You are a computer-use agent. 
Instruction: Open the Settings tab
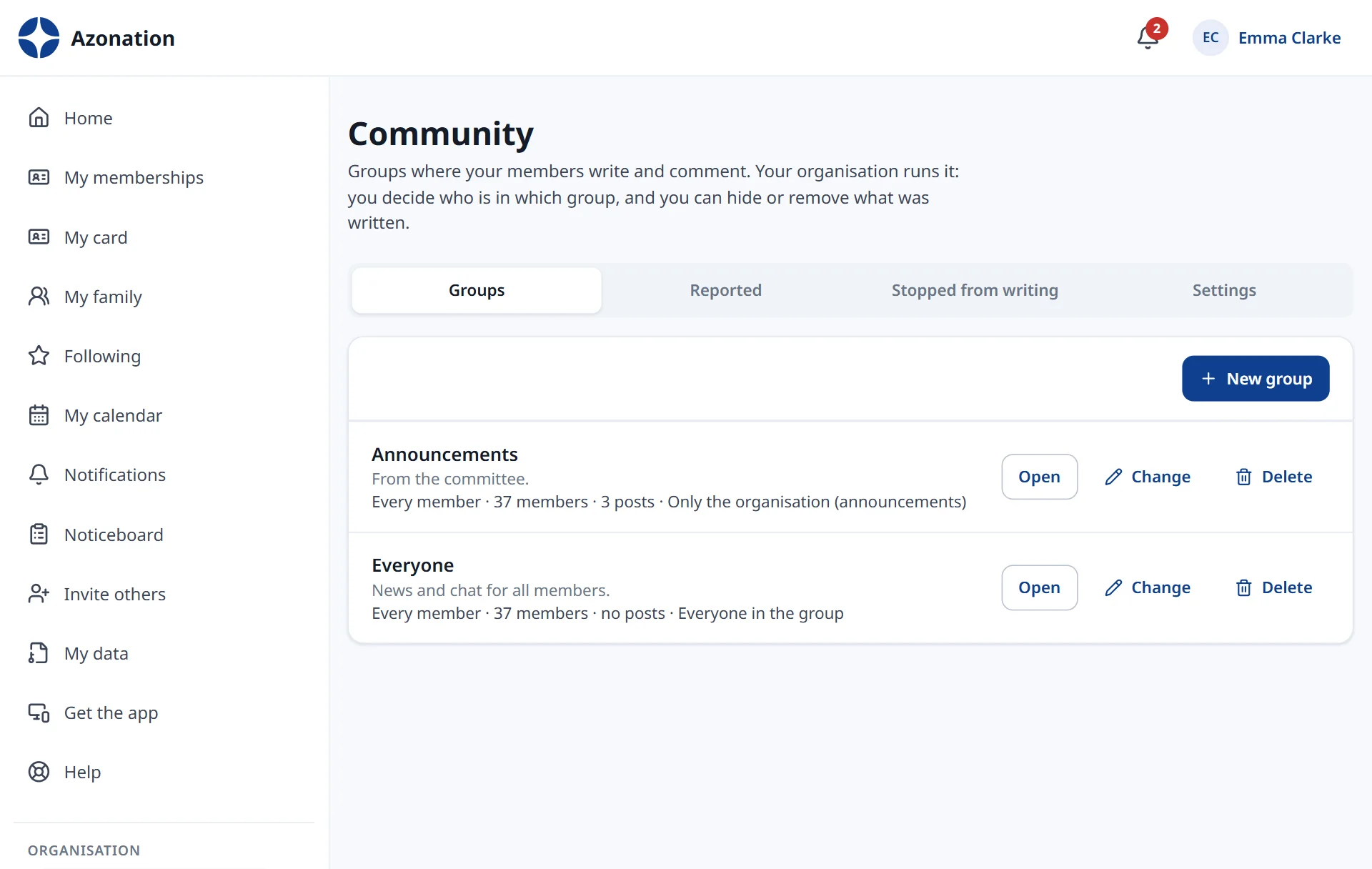click(x=1224, y=290)
